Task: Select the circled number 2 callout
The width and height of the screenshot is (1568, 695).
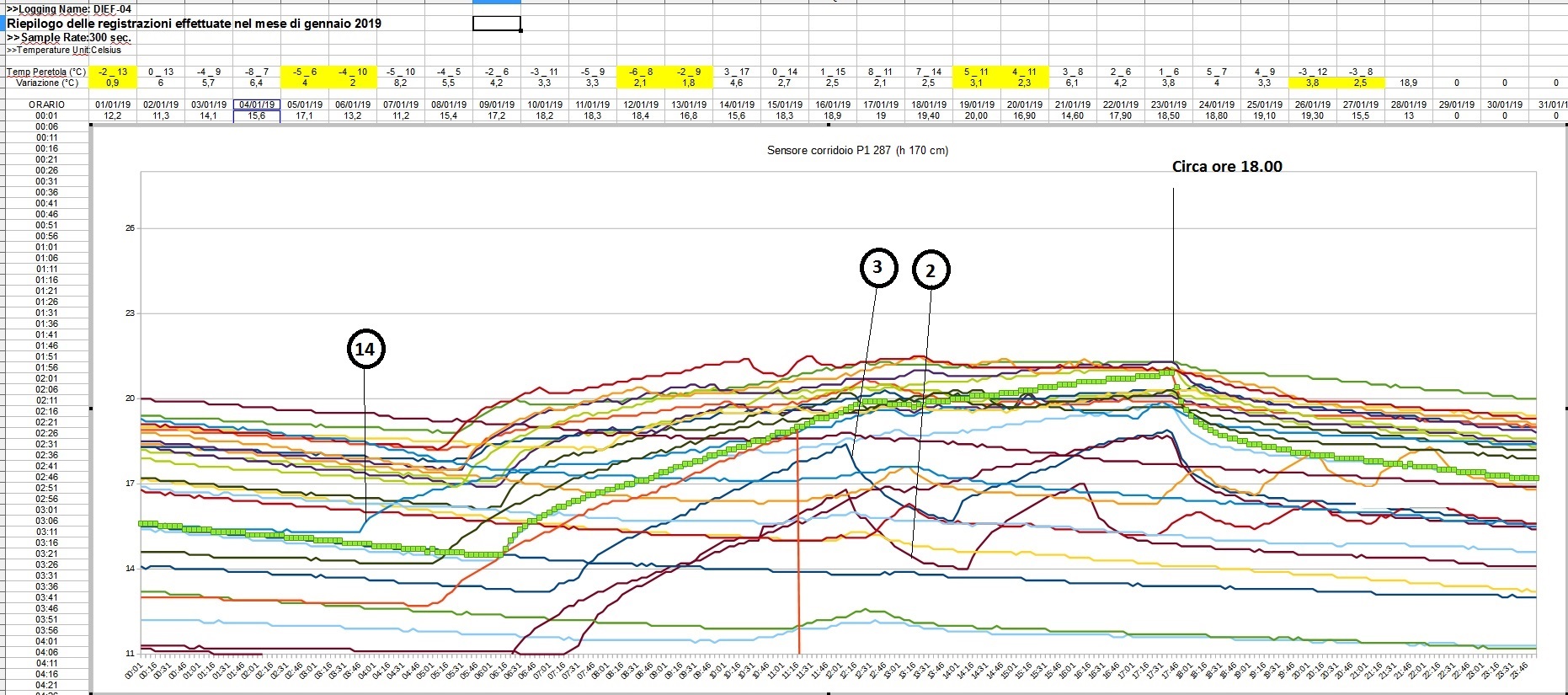Action: point(931,270)
